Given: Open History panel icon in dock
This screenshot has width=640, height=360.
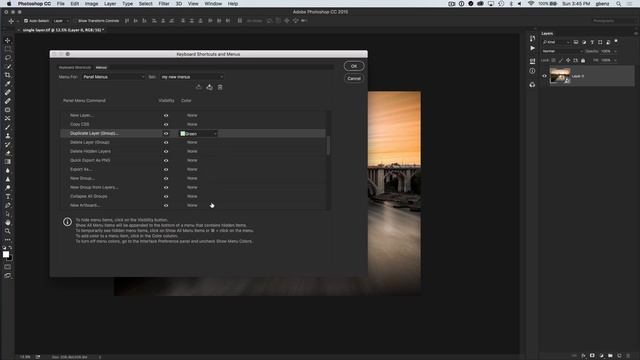Looking at the screenshot, I should (x=532, y=38).
